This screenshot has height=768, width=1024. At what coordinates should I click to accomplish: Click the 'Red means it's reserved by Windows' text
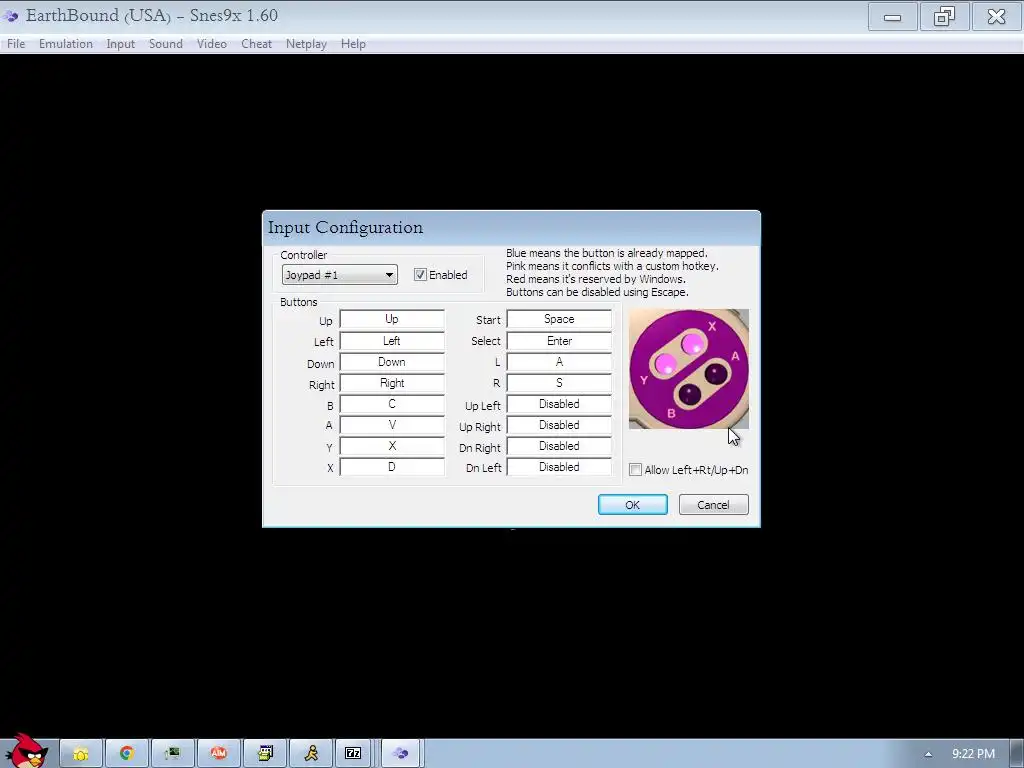coord(596,279)
